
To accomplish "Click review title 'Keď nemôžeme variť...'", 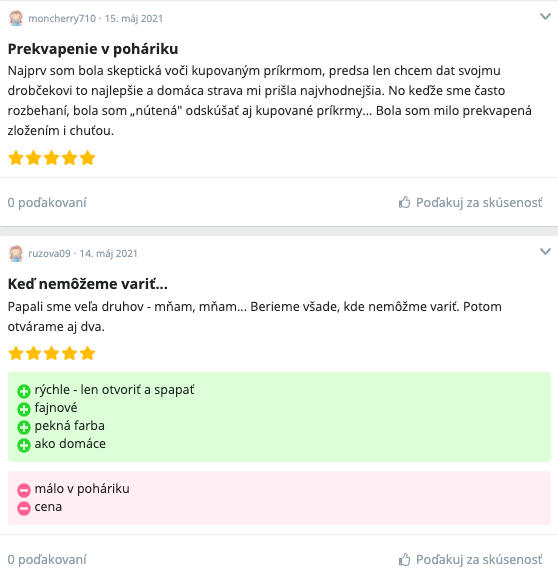I will (x=88, y=284).
